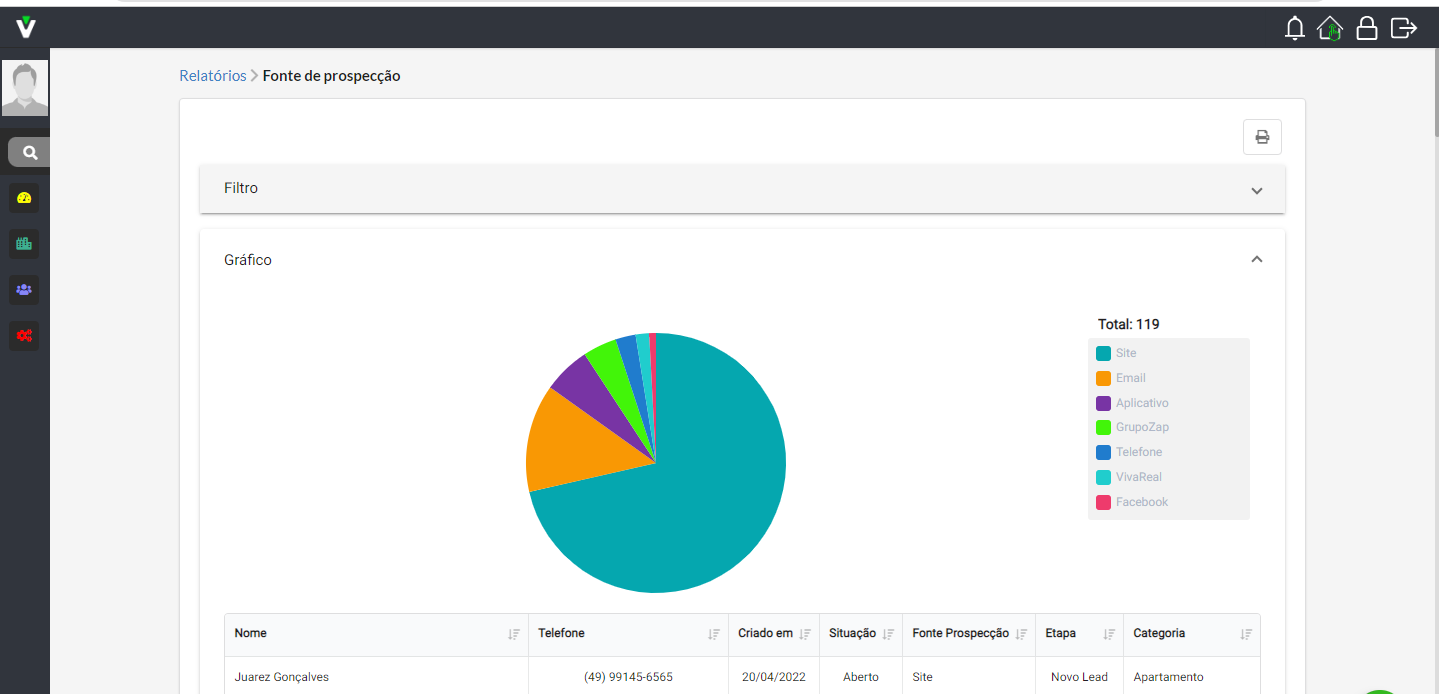Open the yellow dashboard gauge icon
The image size is (1439, 694).
point(25,198)
